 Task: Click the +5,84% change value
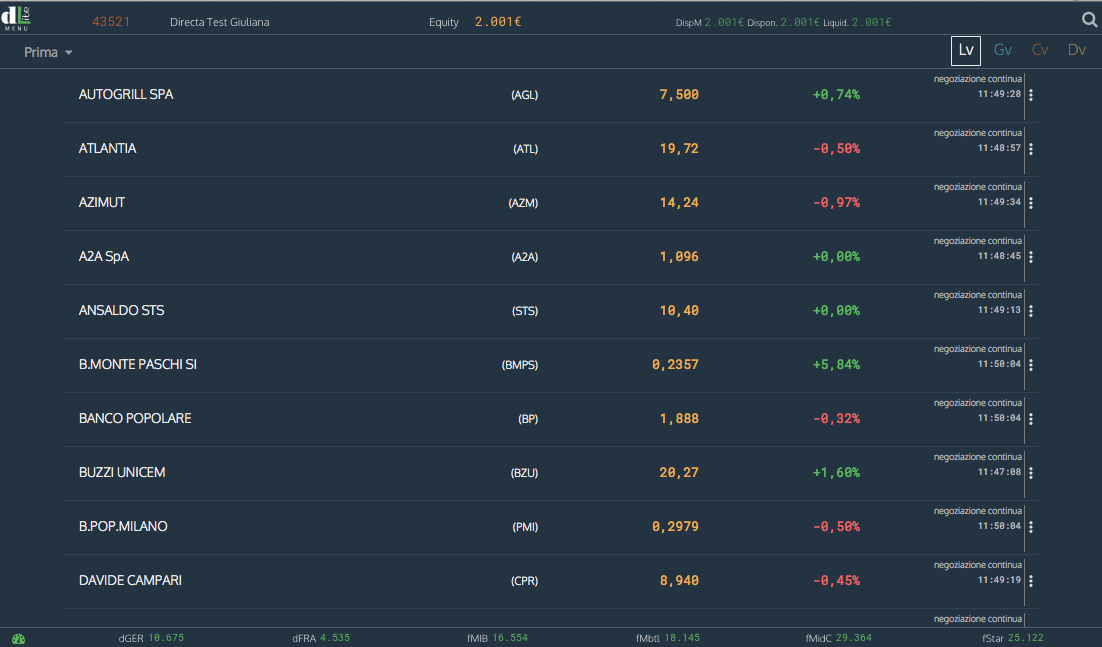click(836, 365)
